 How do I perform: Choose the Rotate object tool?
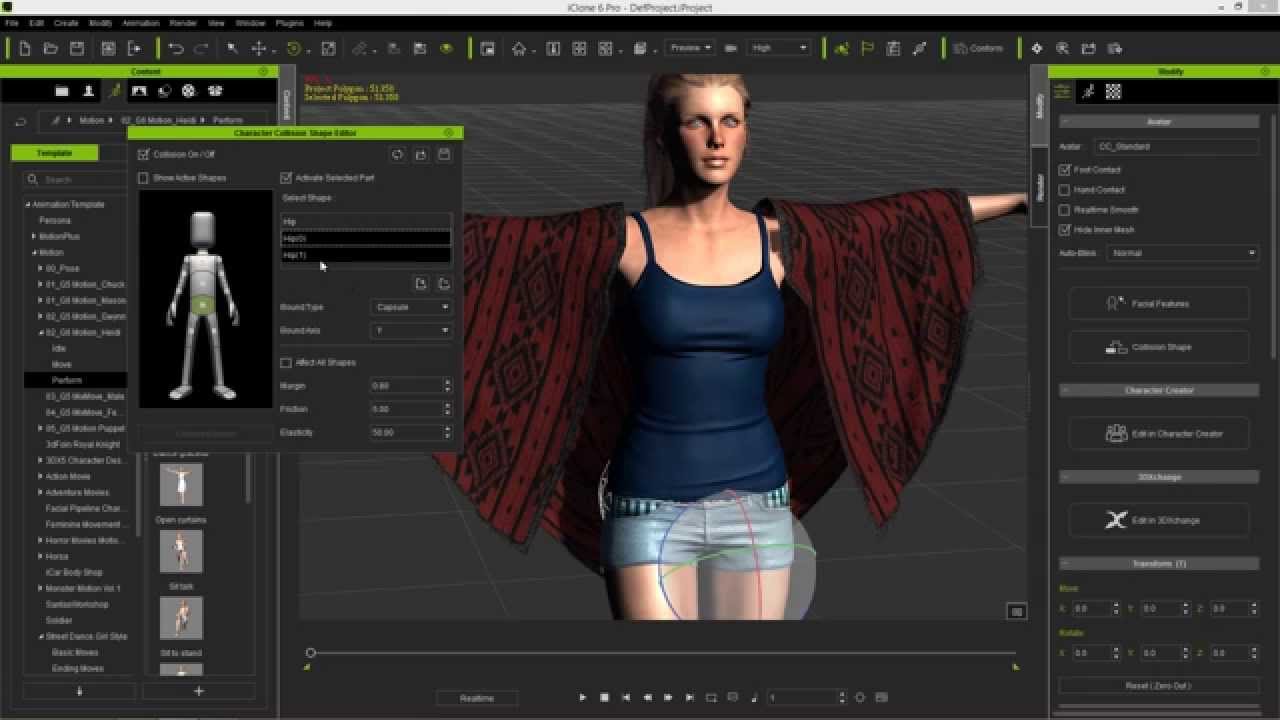pyautogui.click(x=294, y=48)
